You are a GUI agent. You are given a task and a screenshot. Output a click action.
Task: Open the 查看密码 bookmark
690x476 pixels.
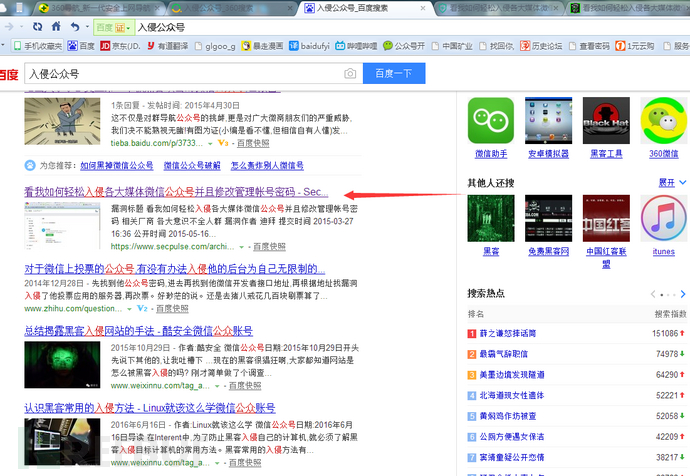point(589,46)
